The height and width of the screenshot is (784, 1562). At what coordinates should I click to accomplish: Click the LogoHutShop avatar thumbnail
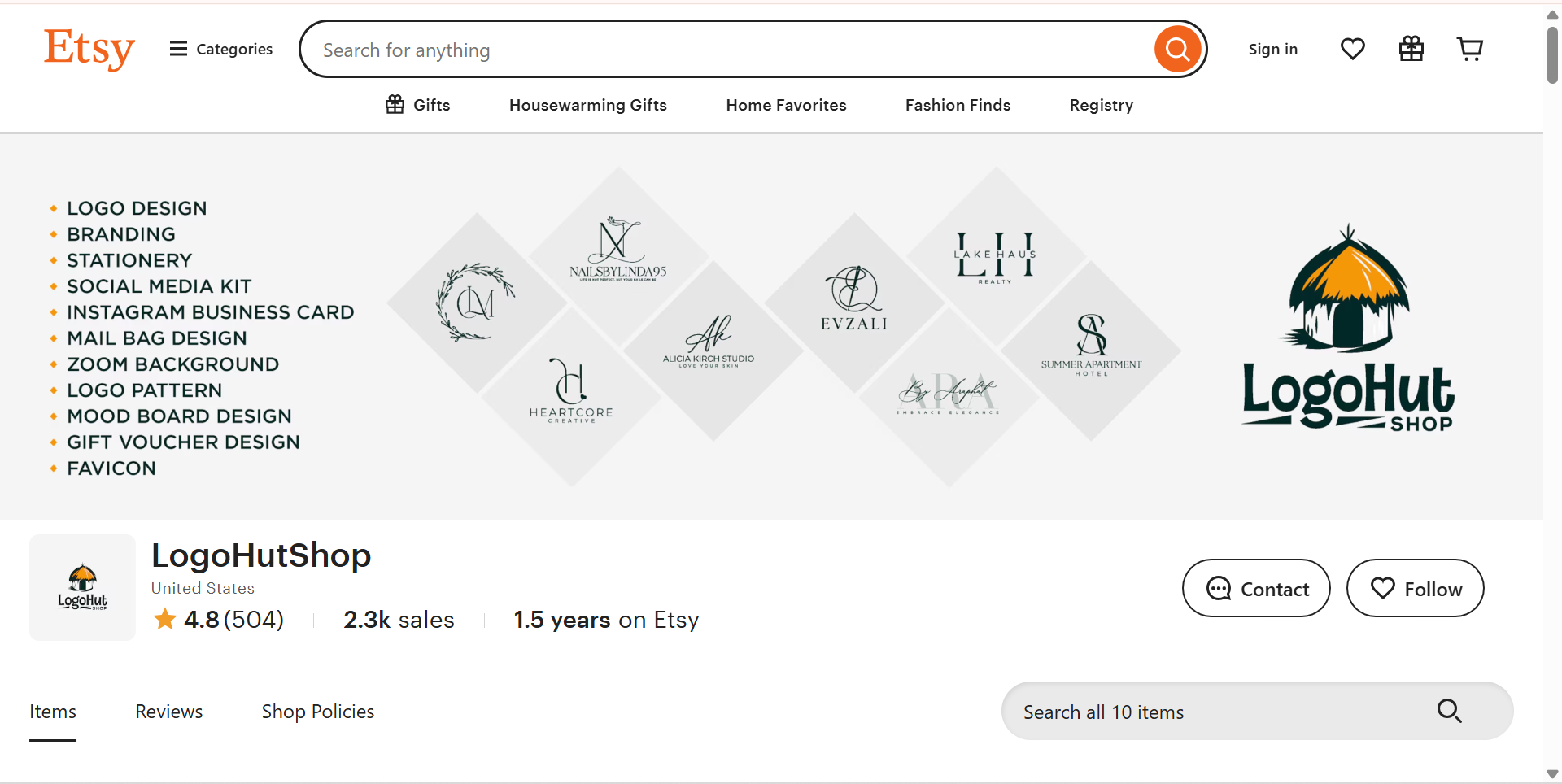click(x=81, y=587)
